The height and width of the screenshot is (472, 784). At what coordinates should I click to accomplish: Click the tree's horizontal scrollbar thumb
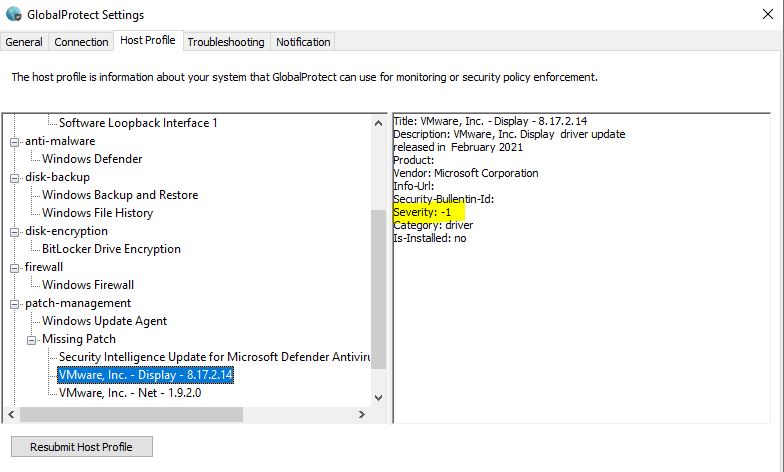[x=131, y=414]
